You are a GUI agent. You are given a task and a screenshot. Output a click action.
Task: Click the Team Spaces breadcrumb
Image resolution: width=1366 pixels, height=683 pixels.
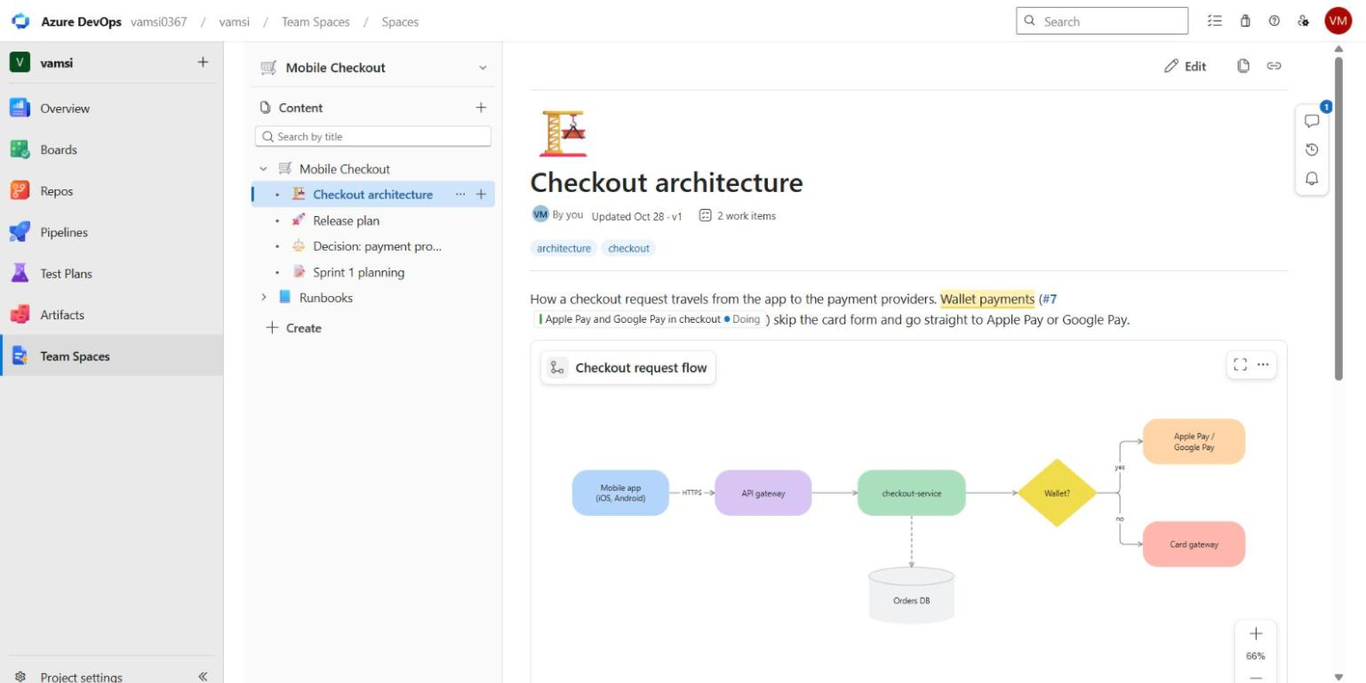click(315, 21)
